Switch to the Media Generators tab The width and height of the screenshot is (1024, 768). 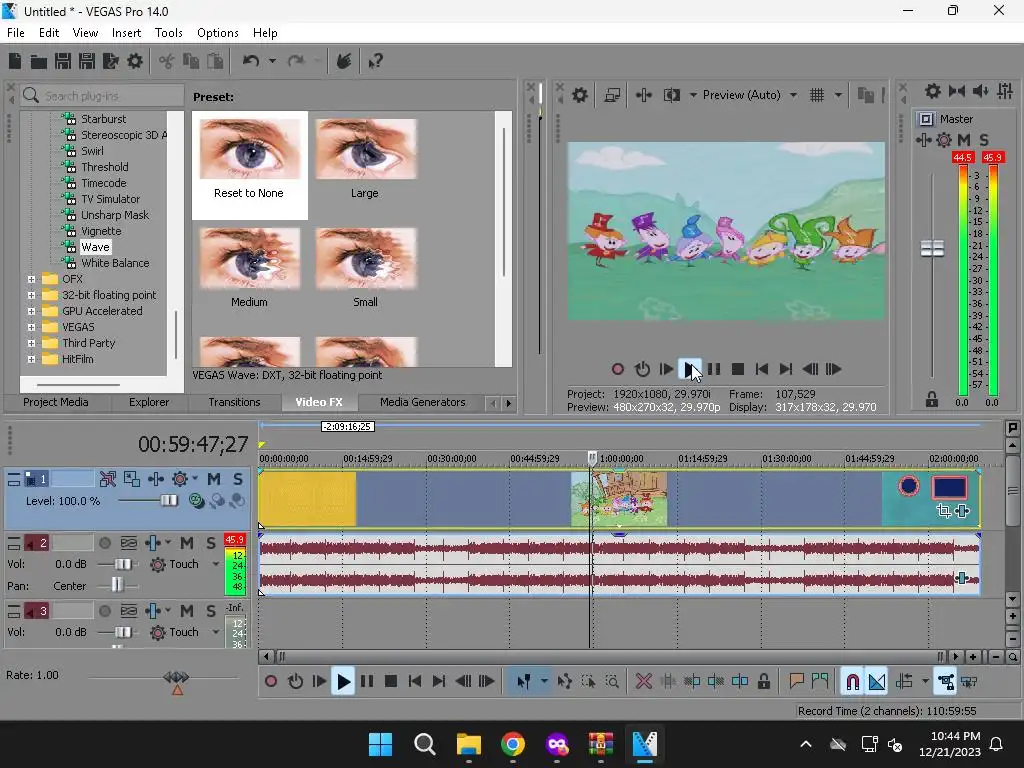point(423,402)
